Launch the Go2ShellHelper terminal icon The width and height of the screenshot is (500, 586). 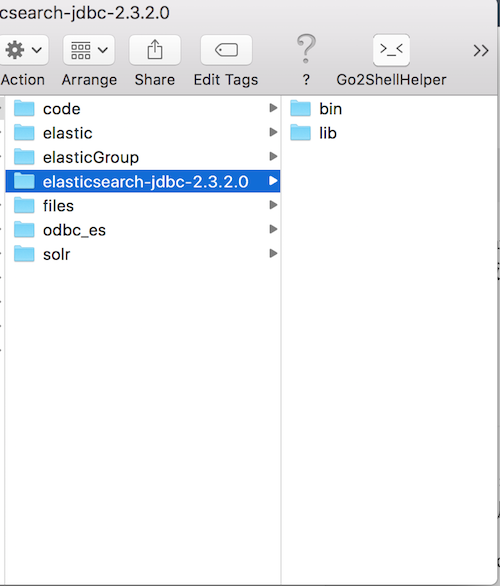click(x=391, y=50)
